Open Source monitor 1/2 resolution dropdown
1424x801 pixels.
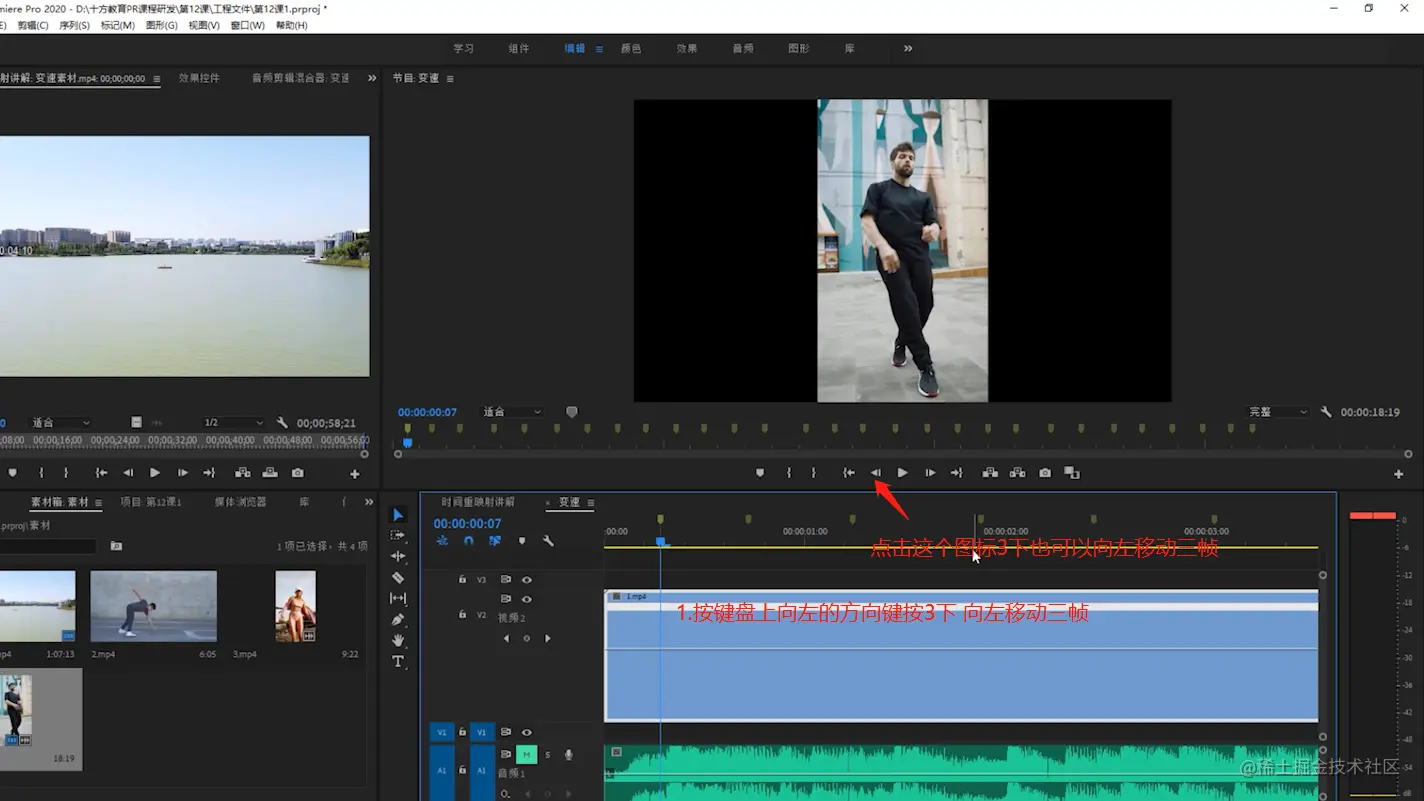click(x=233, y=423)
